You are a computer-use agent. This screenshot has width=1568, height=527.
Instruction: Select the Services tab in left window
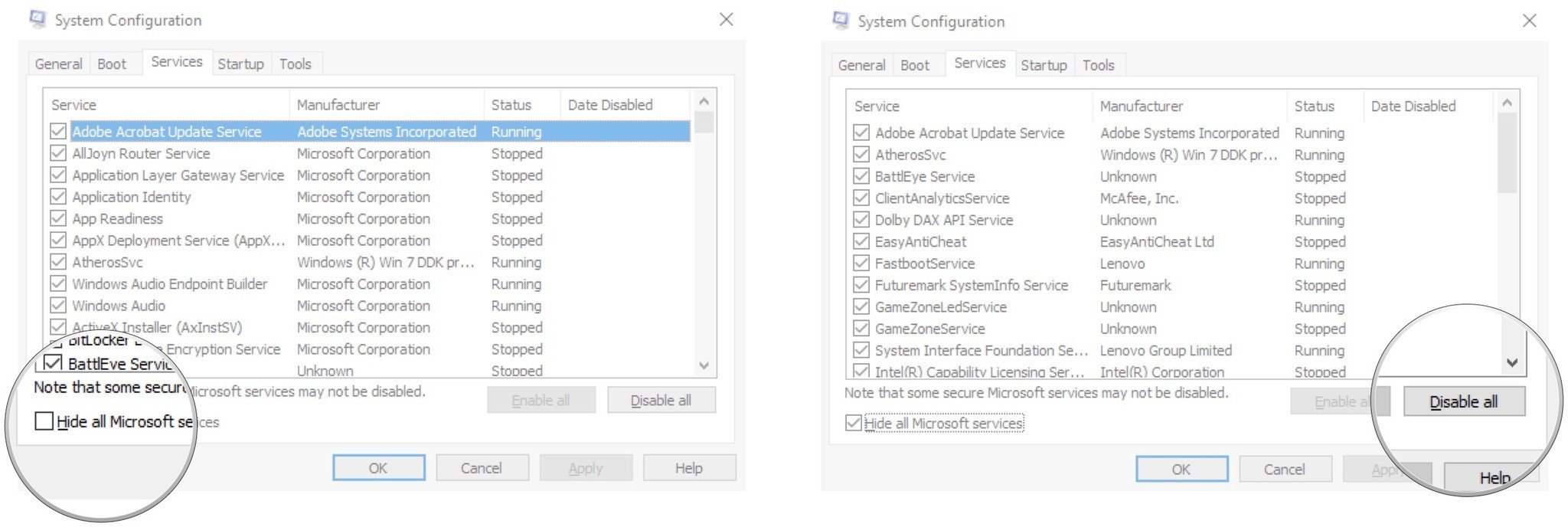(177, 62)
